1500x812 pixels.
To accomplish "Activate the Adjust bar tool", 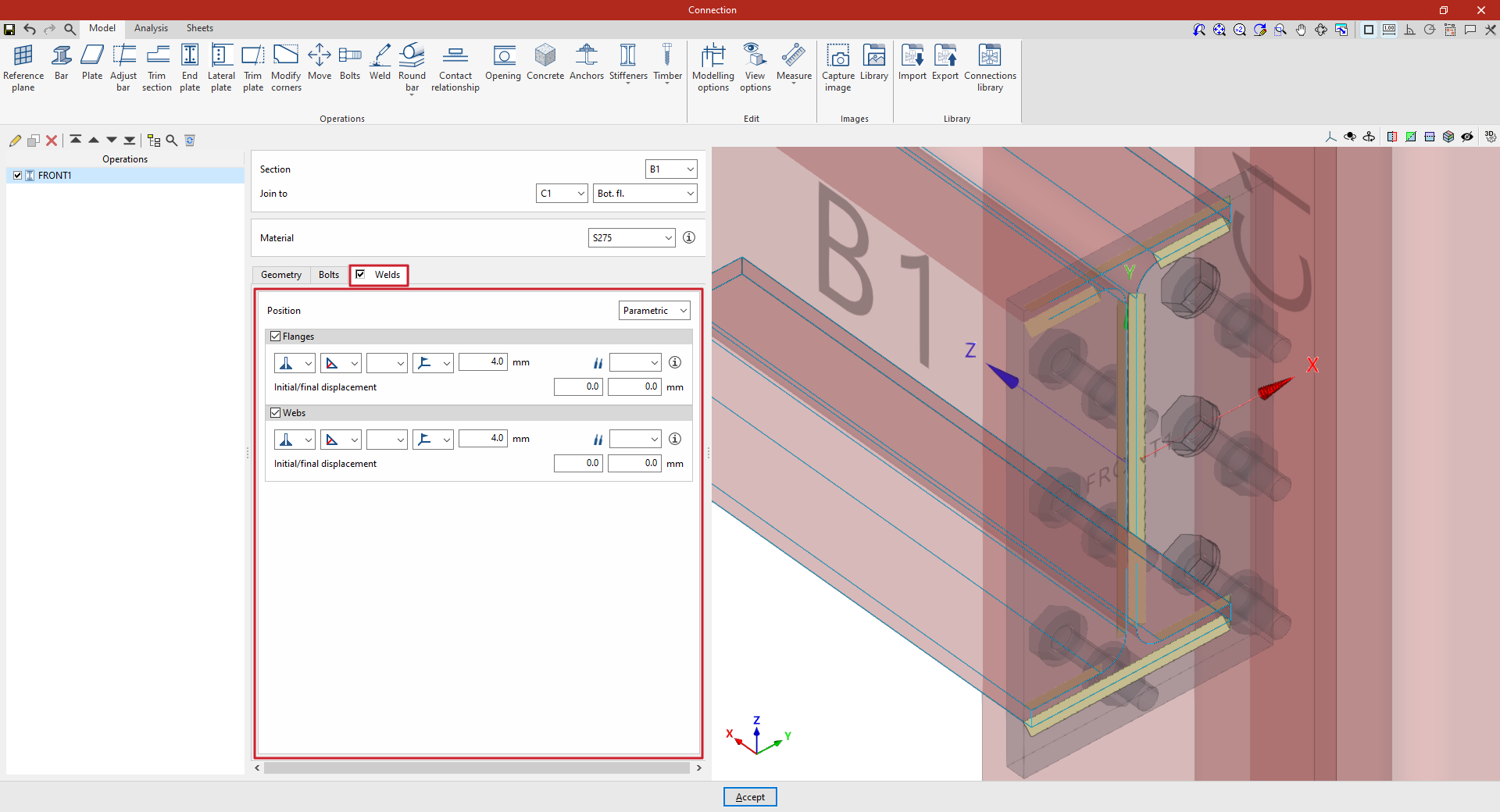I will click(x=123, y=68).
